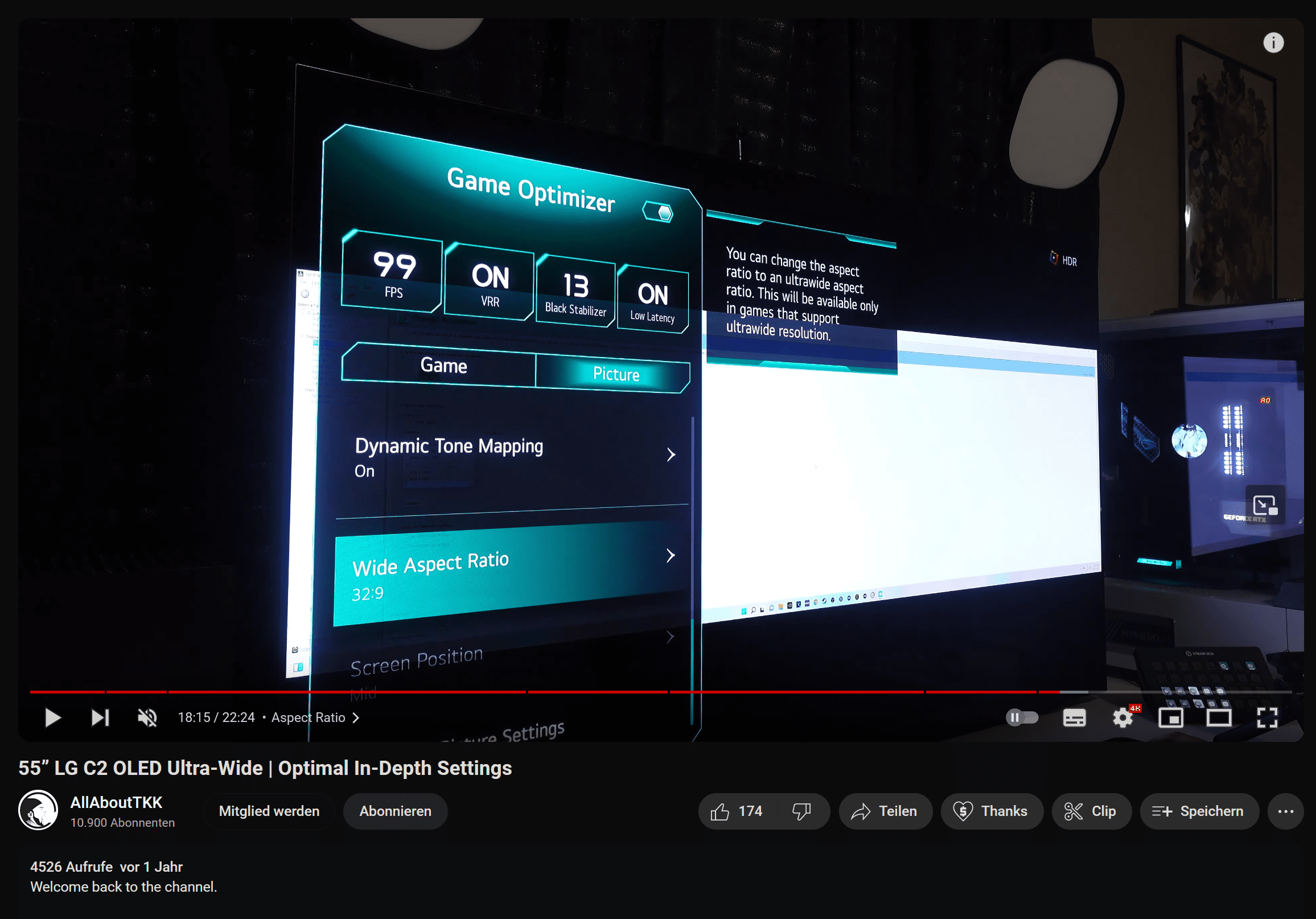This screenshot has height=919, width=1316.
Task: Create a Clip of the video
Action: coord(1091,811)
